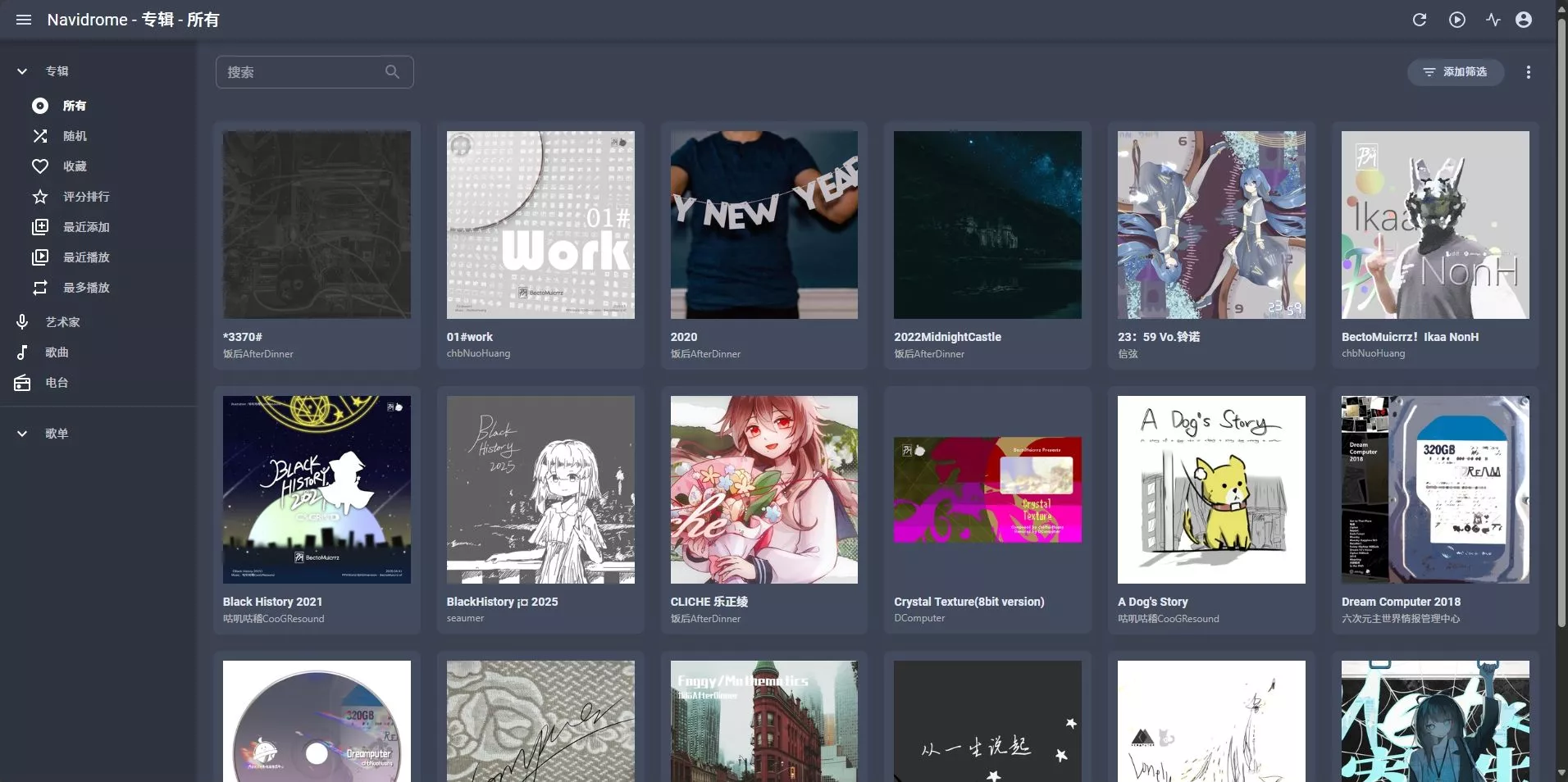View 最近添加 recently added albums
Viewport: 1568px width, 782px height.
point(86,227)
